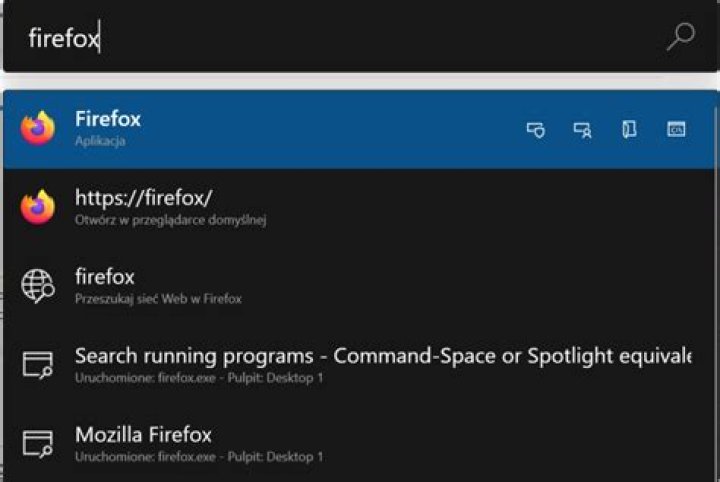720x482 pixels.
Task: Click the Firefox logo beside https://firefox/
Action: 38,207
